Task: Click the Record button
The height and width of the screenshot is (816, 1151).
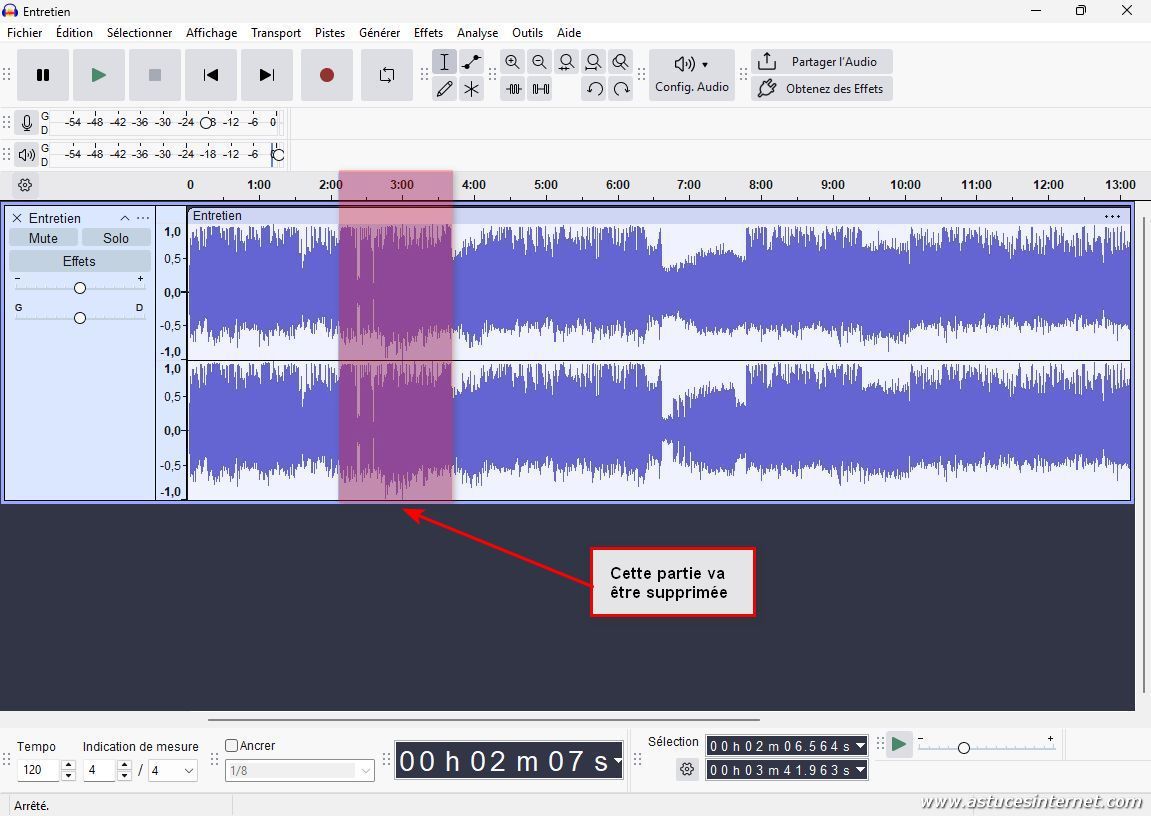Action: tap(326, 75)
